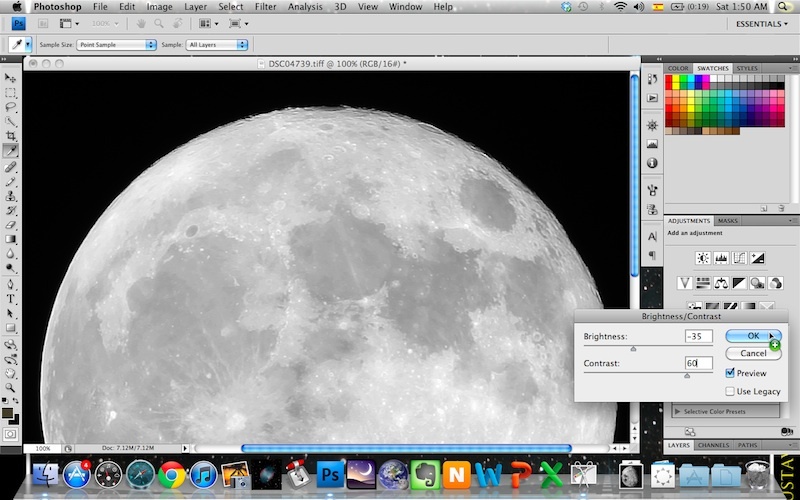Select the Move tool
The height and width of the screenshot is (500, 800).
[x=11, y=77]
